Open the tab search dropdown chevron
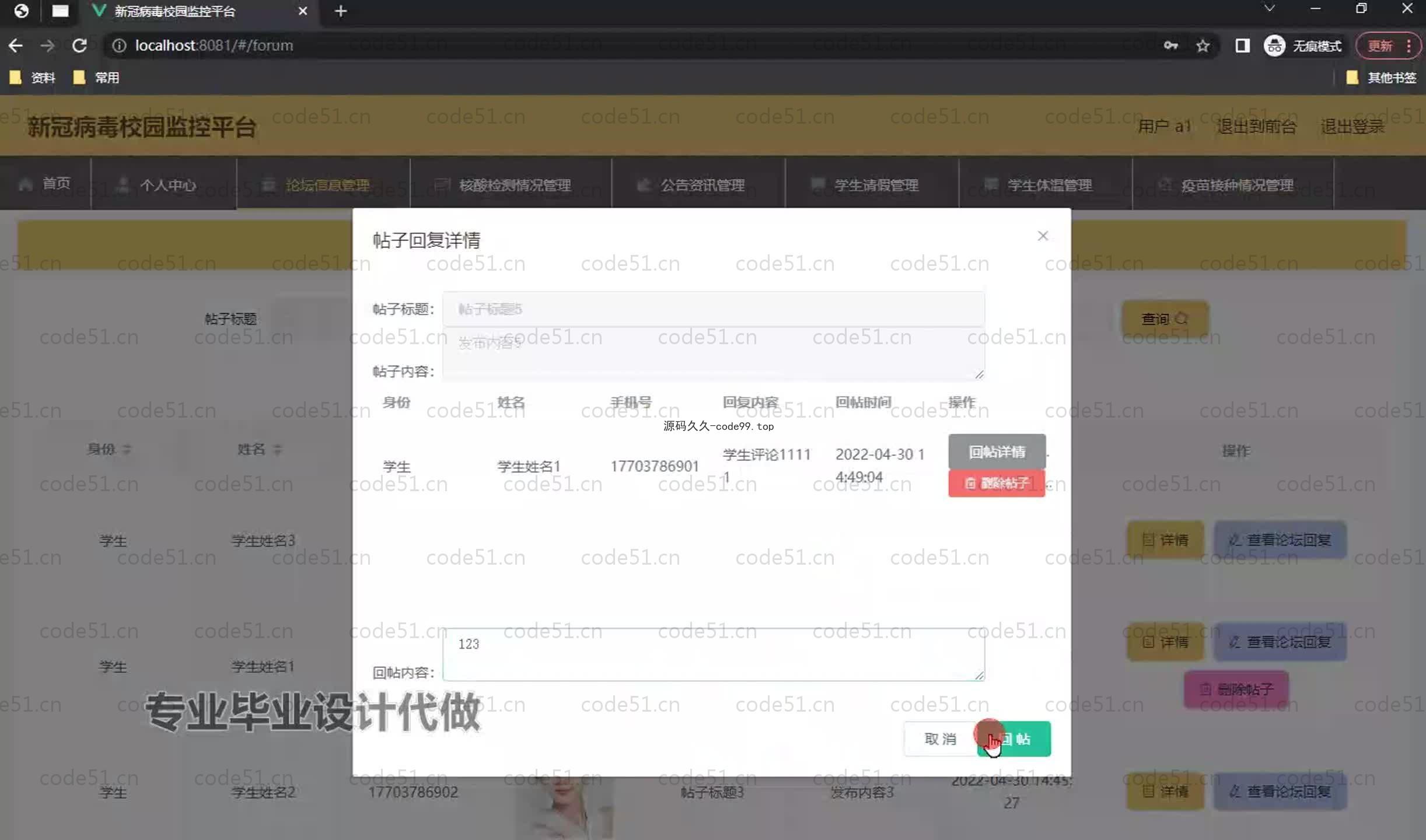This screenshot has height=840, width=1426. 1269,9
